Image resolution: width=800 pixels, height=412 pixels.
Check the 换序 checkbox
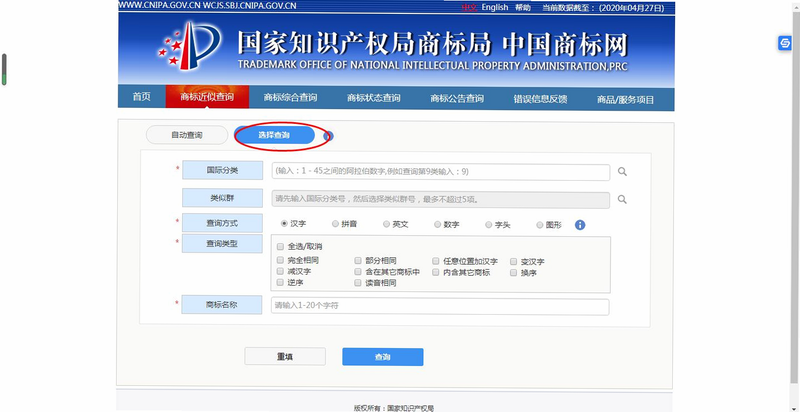[x=513, y=273]
